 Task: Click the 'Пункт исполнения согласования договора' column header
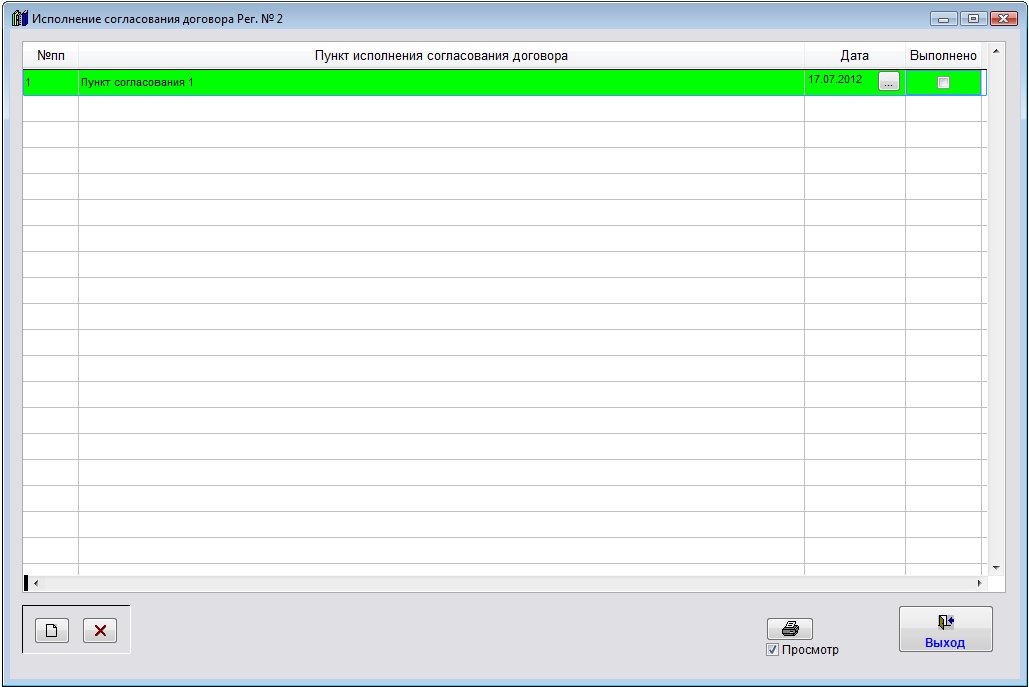tap(441, 56)
